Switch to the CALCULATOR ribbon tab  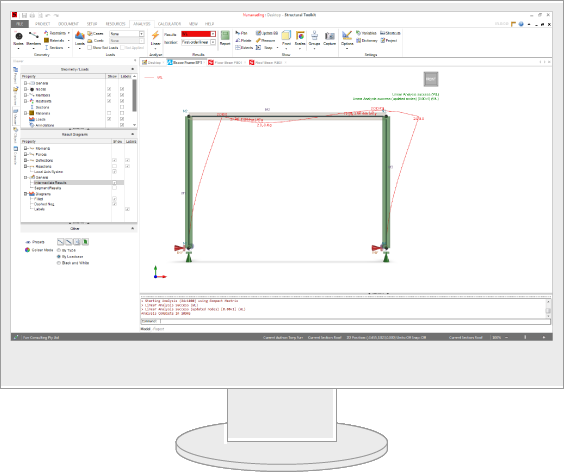point(169,24)
